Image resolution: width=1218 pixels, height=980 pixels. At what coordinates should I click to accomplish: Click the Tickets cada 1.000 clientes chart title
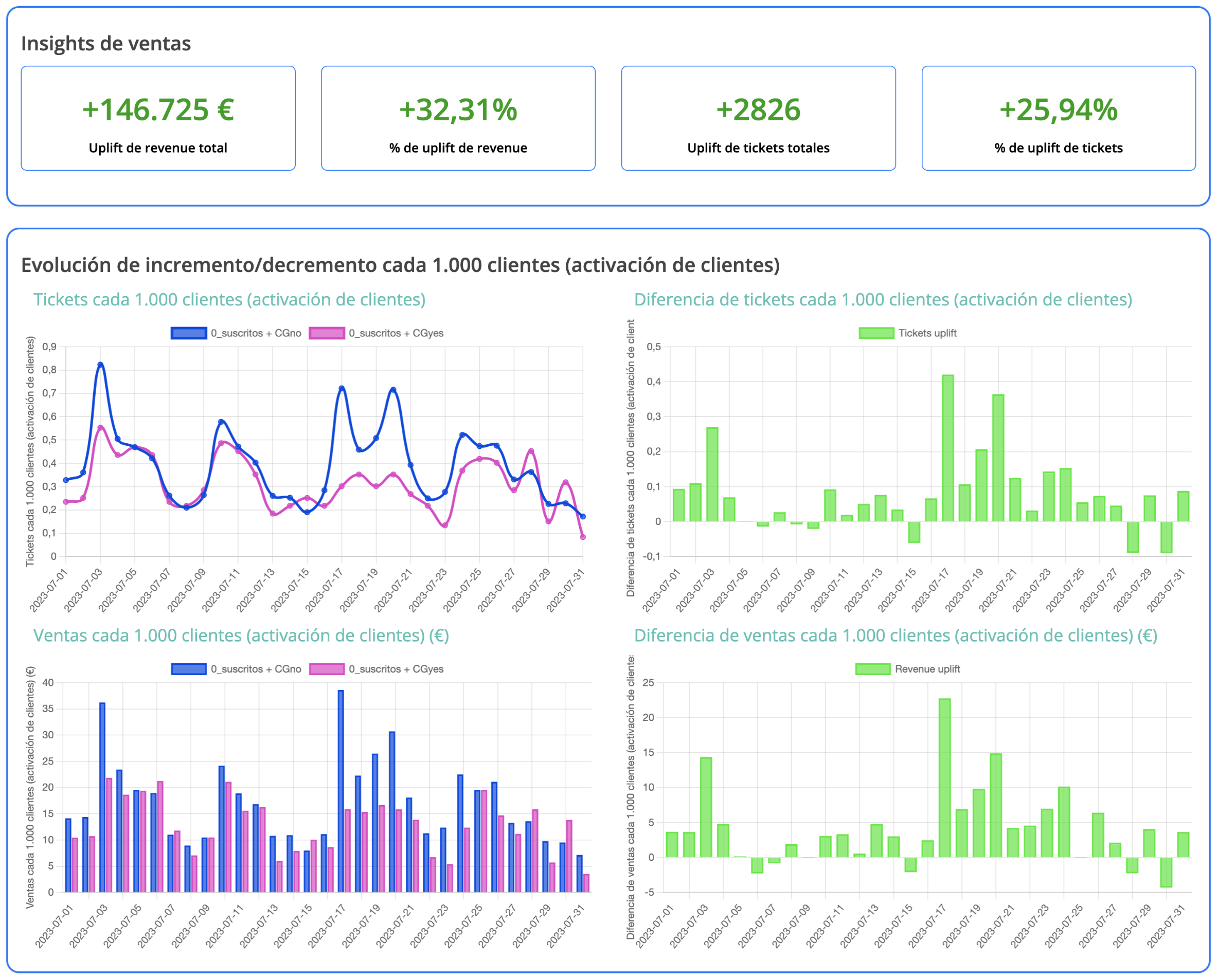229,299
